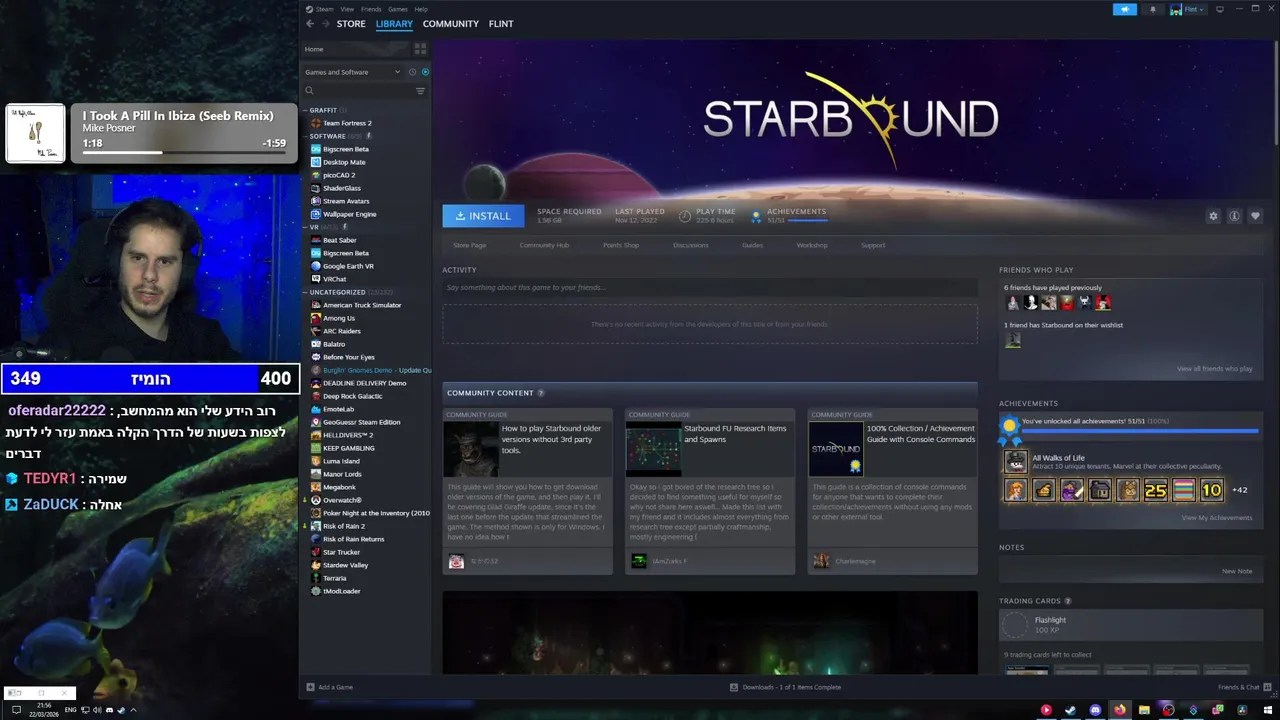1280x720 pixels.
Task: Open the Flint account dropdown
Action: pos(1189,9)
